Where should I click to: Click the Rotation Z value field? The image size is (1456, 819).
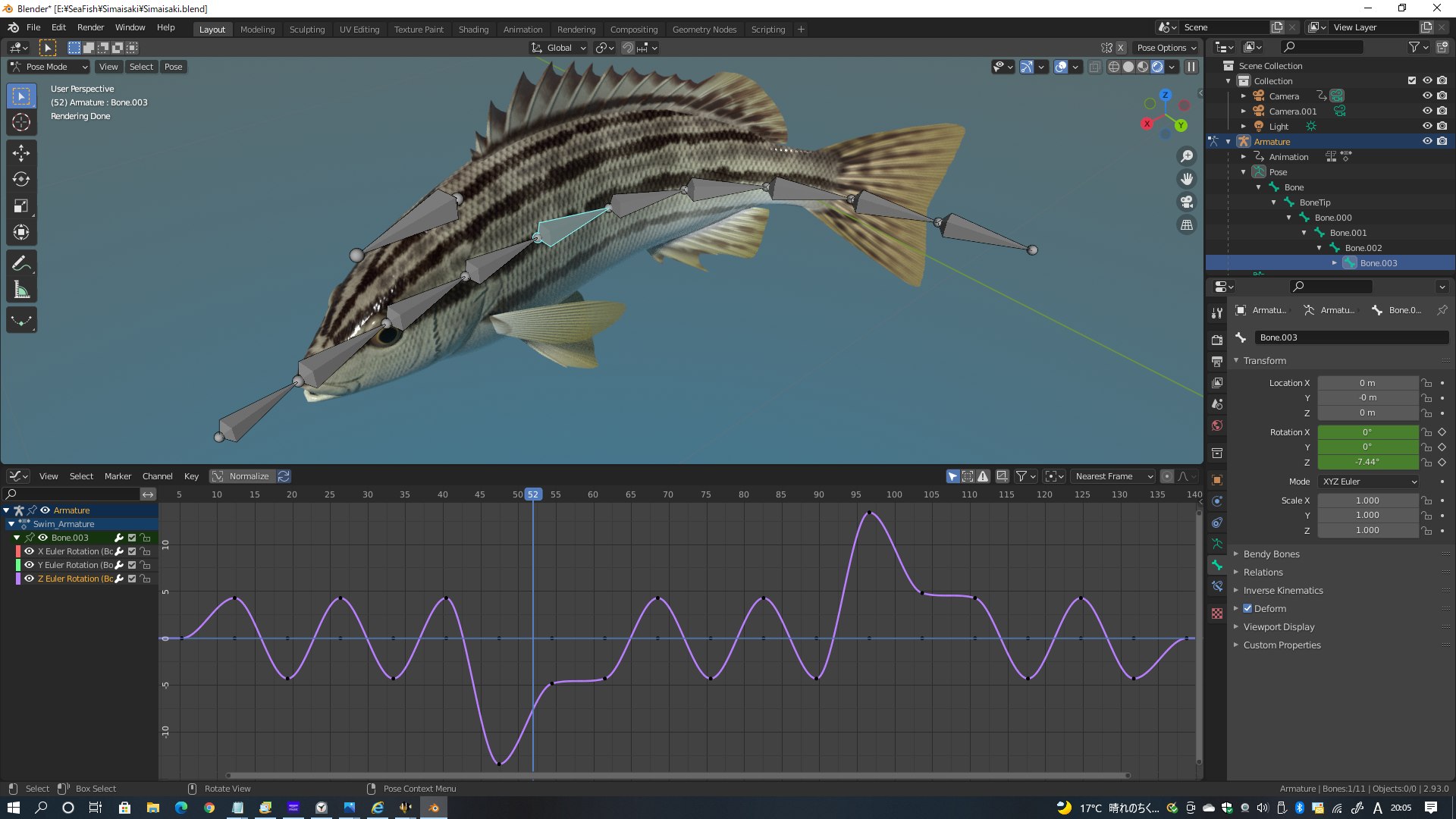coord(1367,462)
